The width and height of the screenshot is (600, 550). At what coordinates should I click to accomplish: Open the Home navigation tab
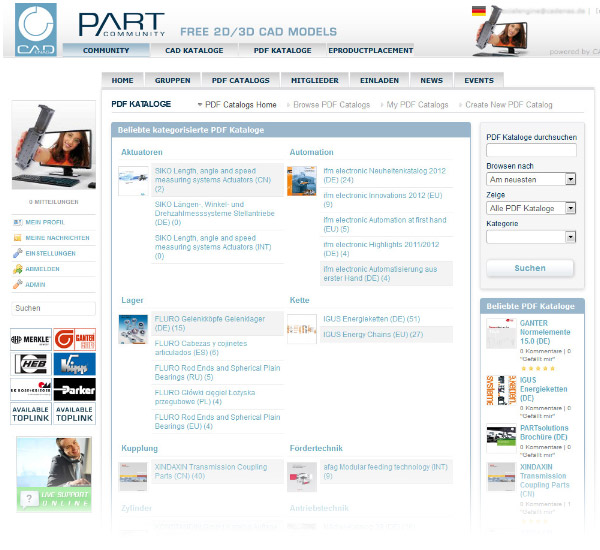tap(122, 80)
